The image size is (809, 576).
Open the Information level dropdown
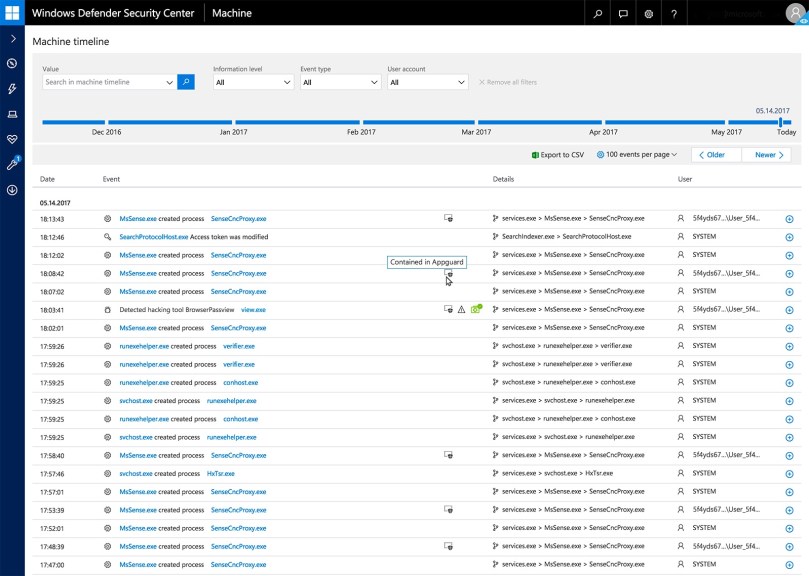click(252, 82)
